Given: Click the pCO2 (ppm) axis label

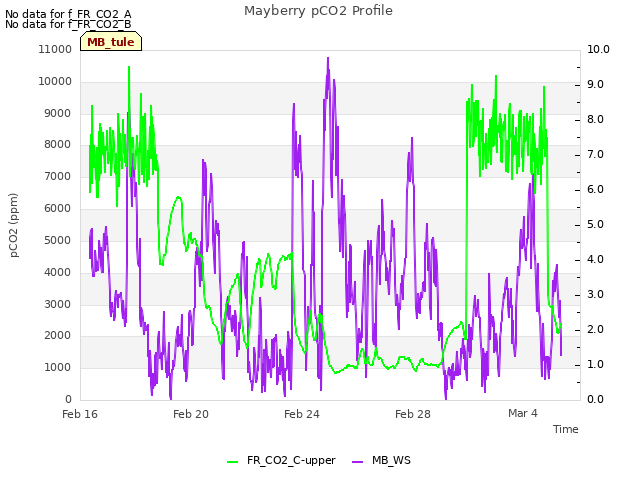Looking at the screenshot, I should point(14,225).
